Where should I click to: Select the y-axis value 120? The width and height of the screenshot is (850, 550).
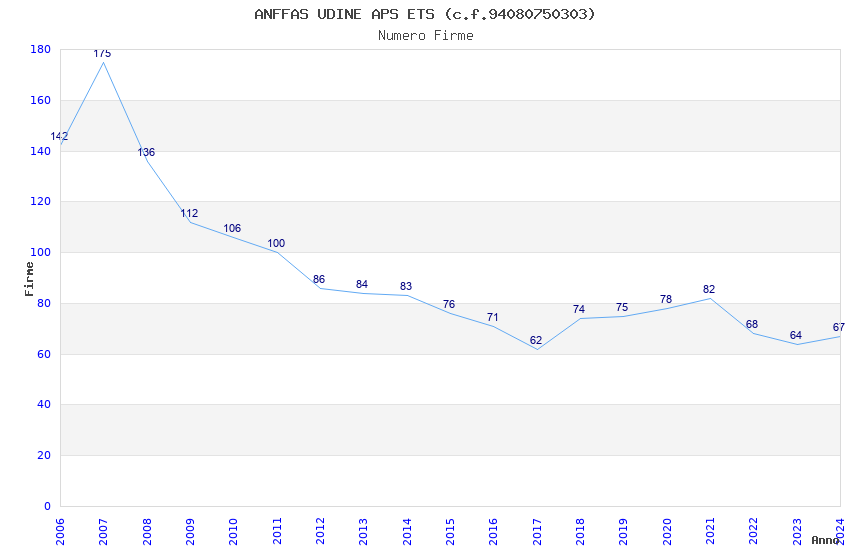pyautogui.click(x=41, y=202)
